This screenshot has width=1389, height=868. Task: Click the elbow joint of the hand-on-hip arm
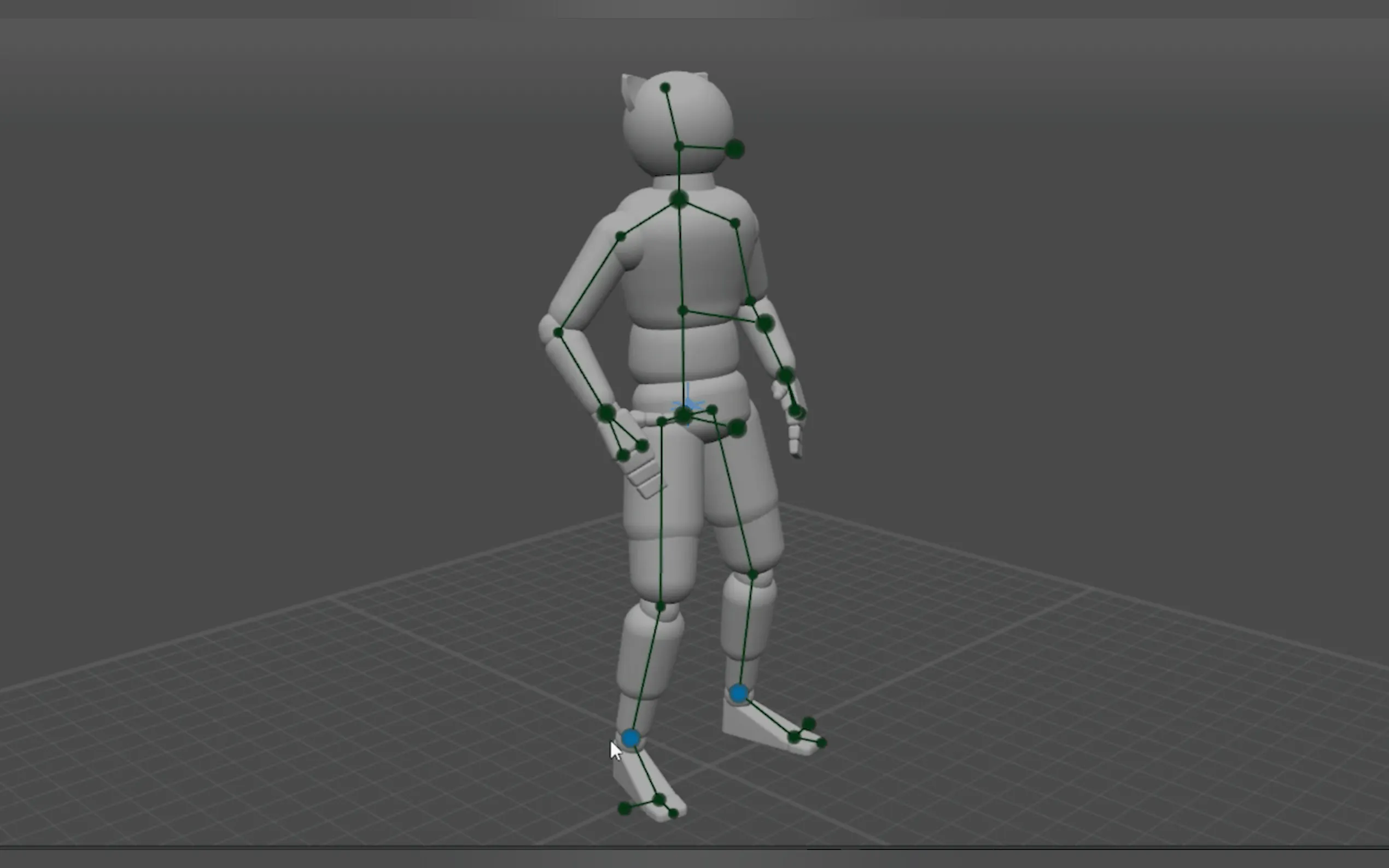coord(558,332)
